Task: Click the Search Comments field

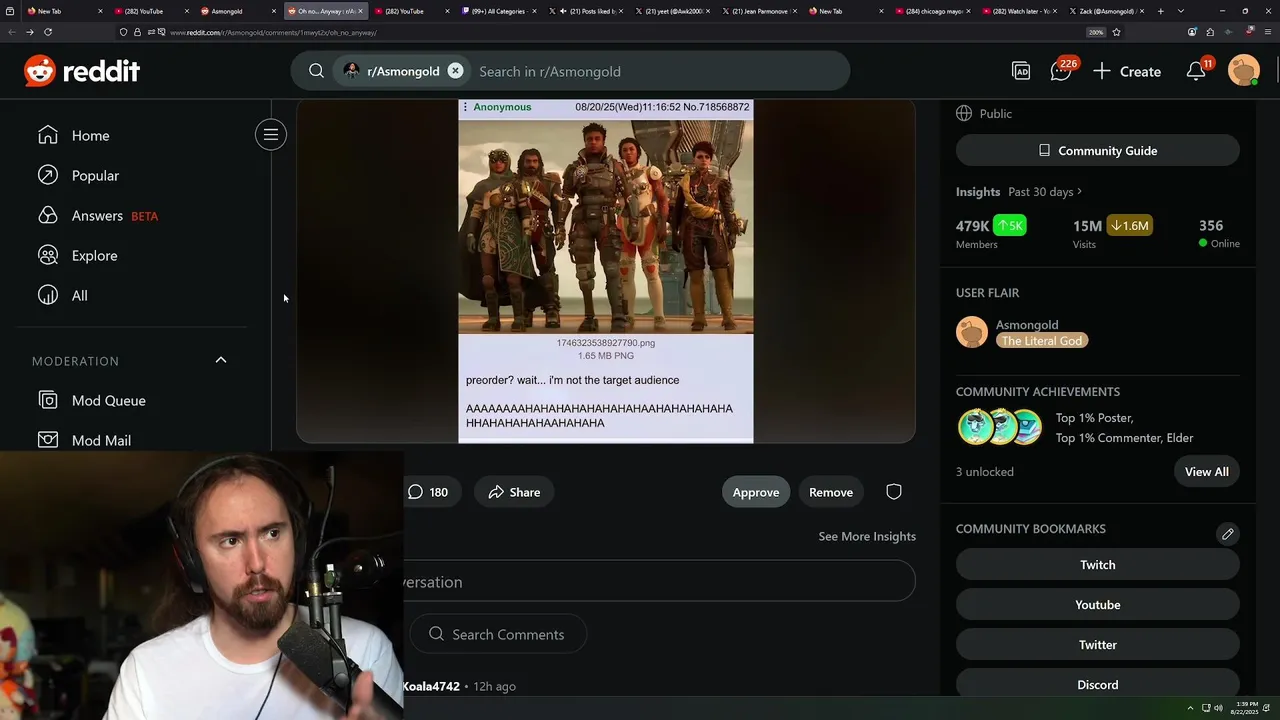Action: (x=499, y=634)
